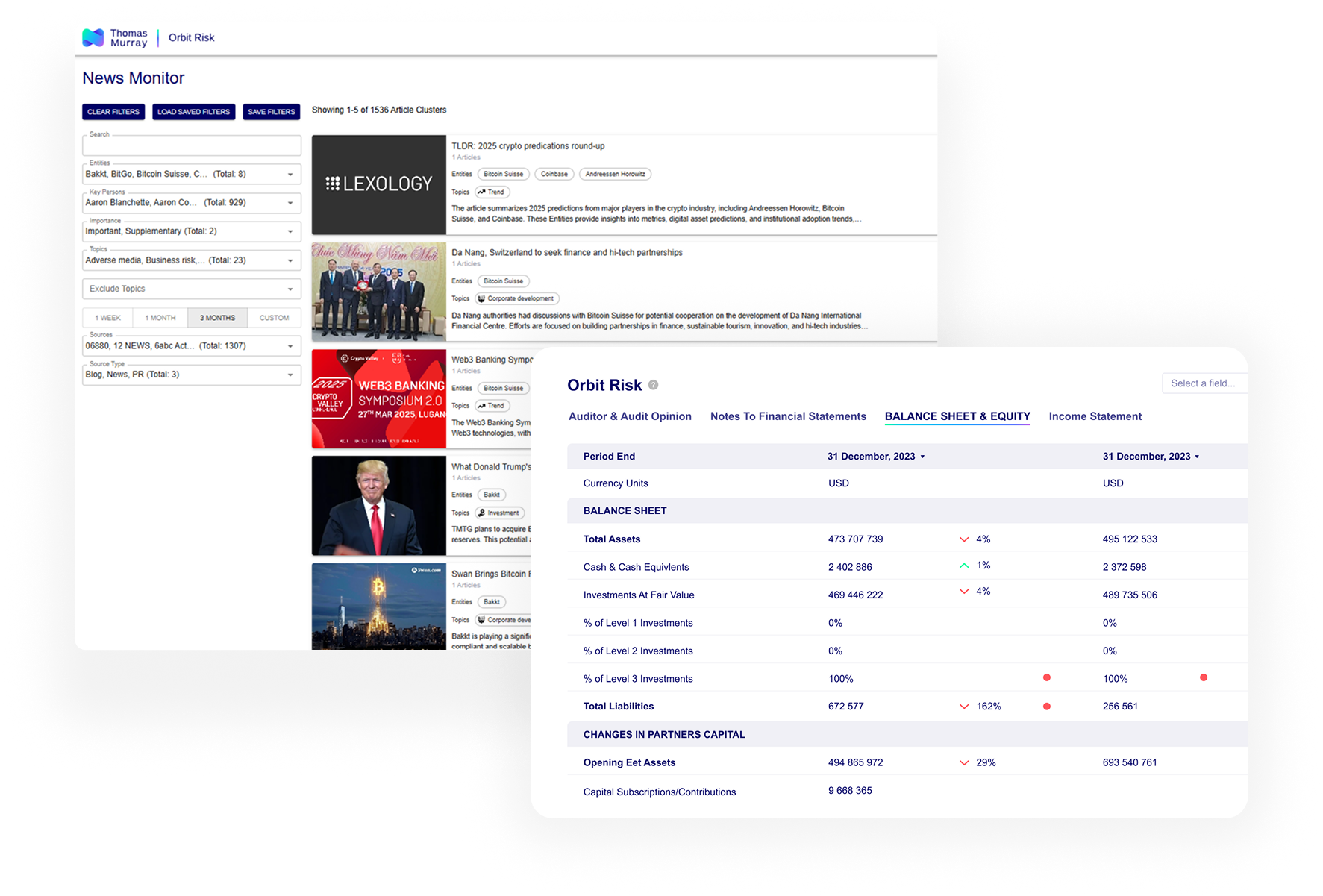This screenshot has height=896, width=1323.
Task: Open the Da Nang, Switzerland partnerships article title
Action: [x=567, y=253]
